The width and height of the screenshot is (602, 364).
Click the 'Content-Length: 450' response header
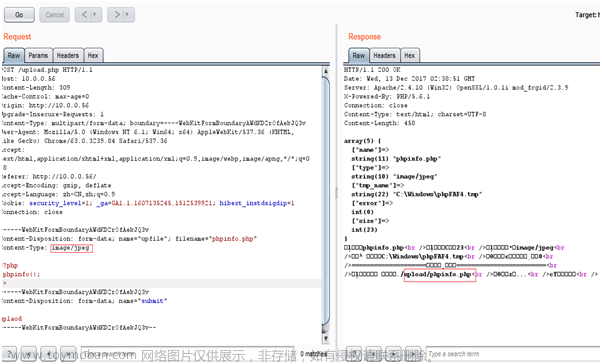click(x=379, y=123)
